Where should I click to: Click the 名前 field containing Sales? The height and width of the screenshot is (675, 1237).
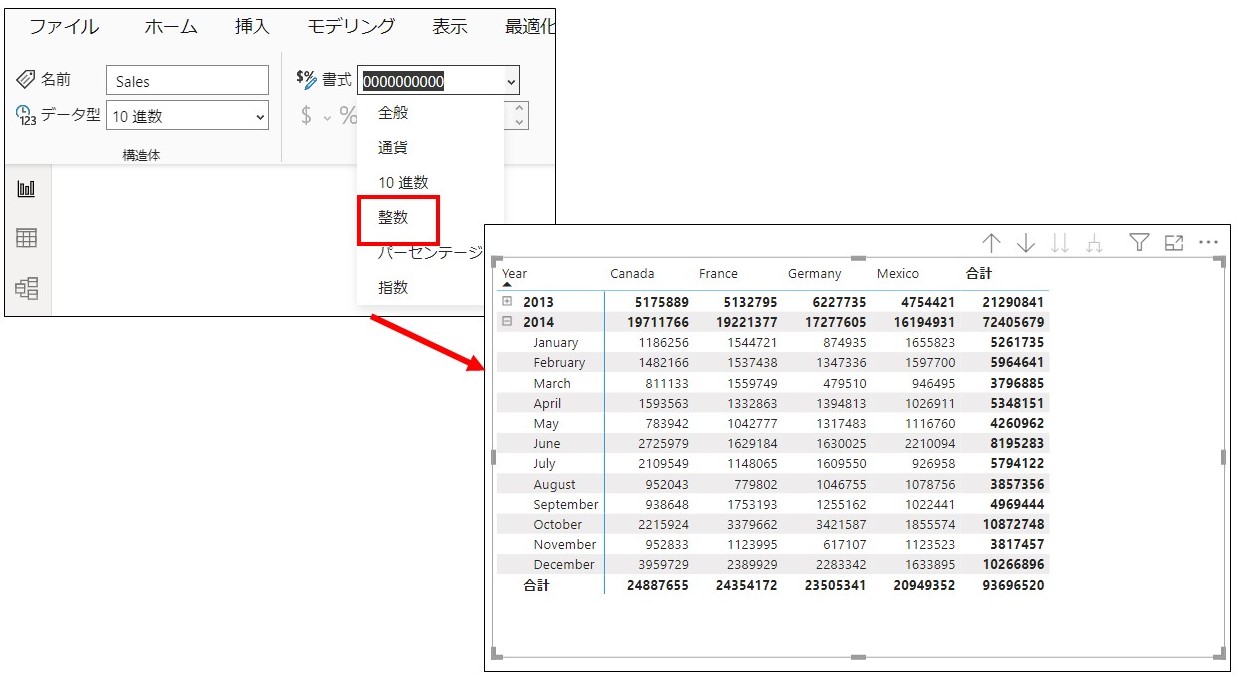pos(187,82)
